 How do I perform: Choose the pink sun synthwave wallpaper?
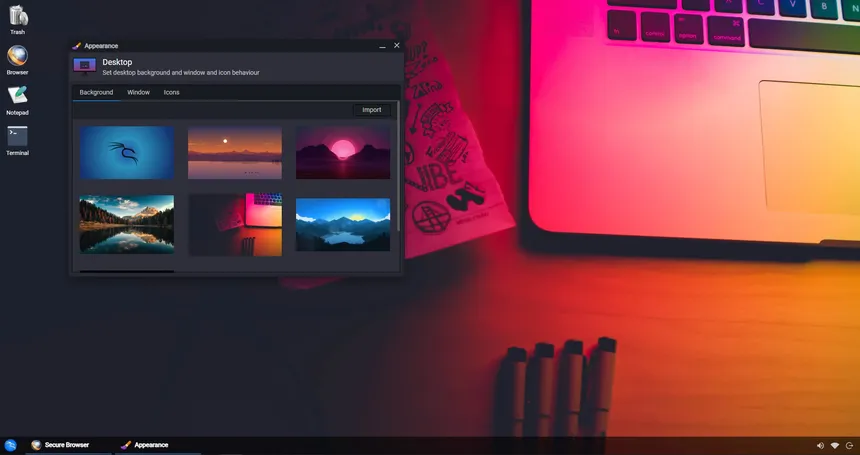coord(343,153)
